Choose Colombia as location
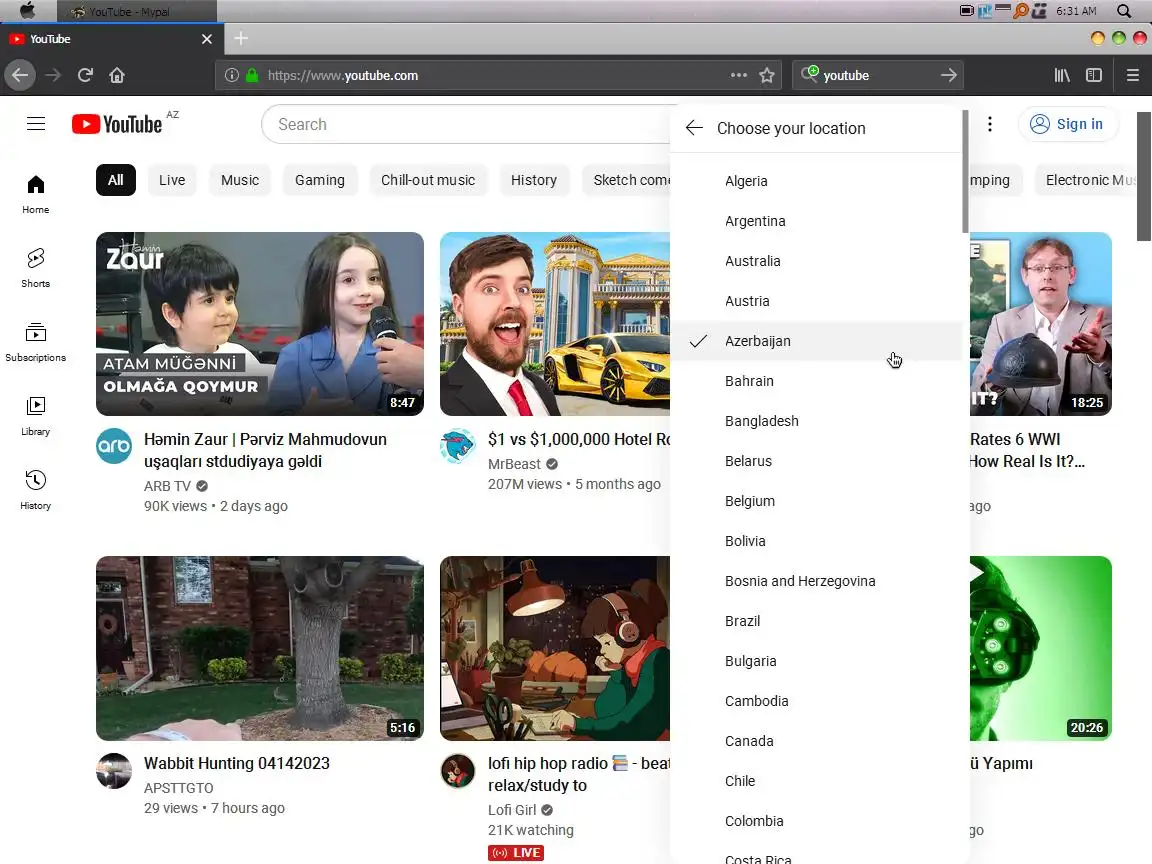This screenshot has height=864, width=1152. pos(816,821)
